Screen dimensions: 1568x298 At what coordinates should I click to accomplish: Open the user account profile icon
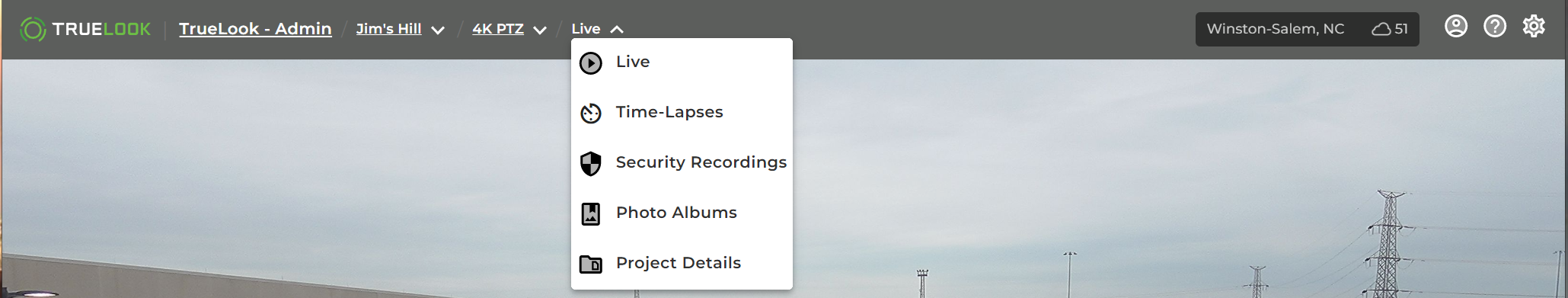1456,27
